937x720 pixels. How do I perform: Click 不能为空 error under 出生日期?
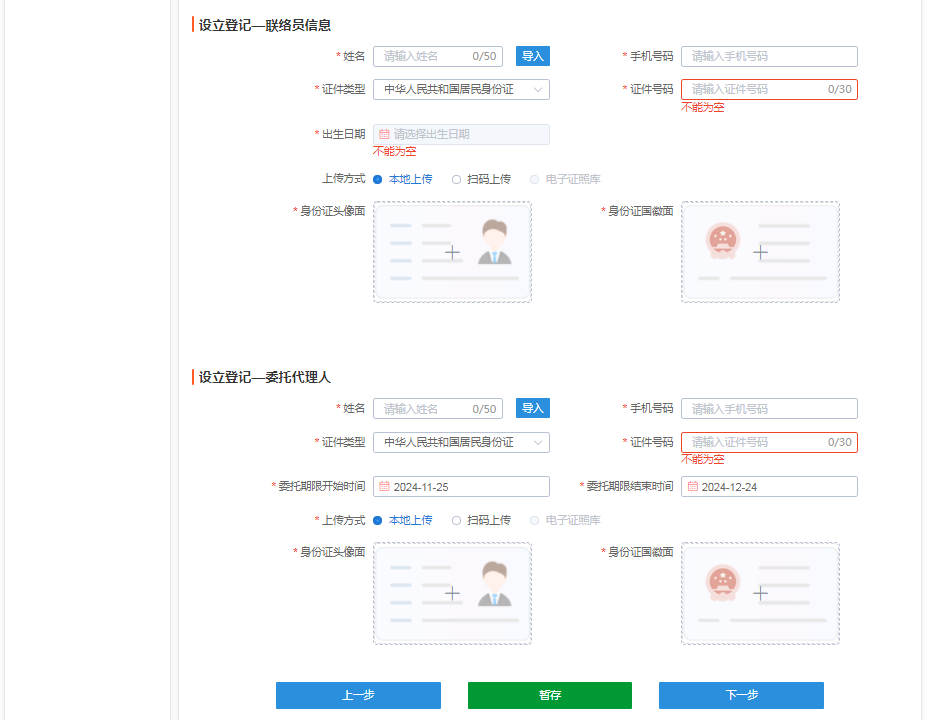coord(394,152)
